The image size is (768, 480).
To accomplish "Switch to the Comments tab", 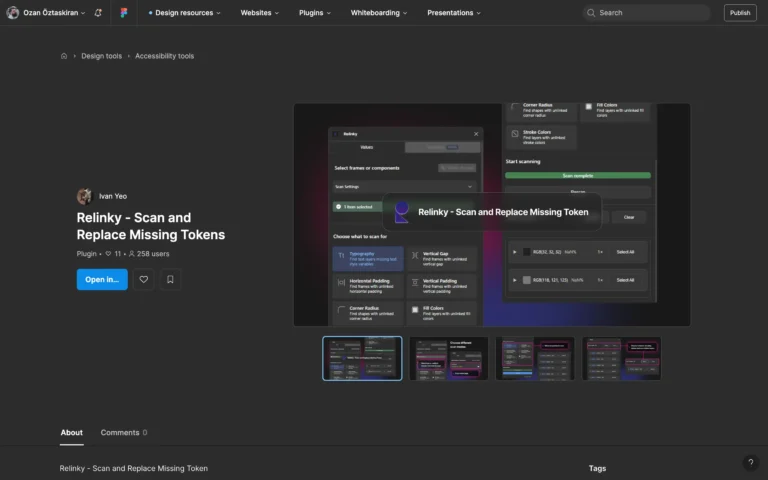I will tap(123, 432).
